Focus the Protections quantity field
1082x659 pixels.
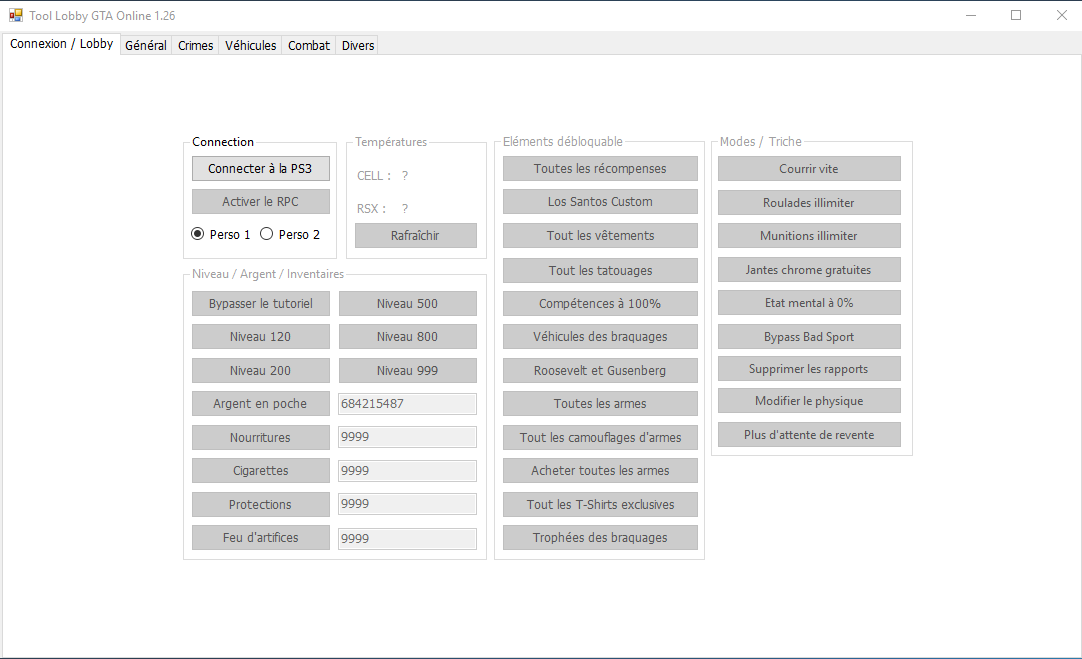pyautogui.click(x=407, y=504)
